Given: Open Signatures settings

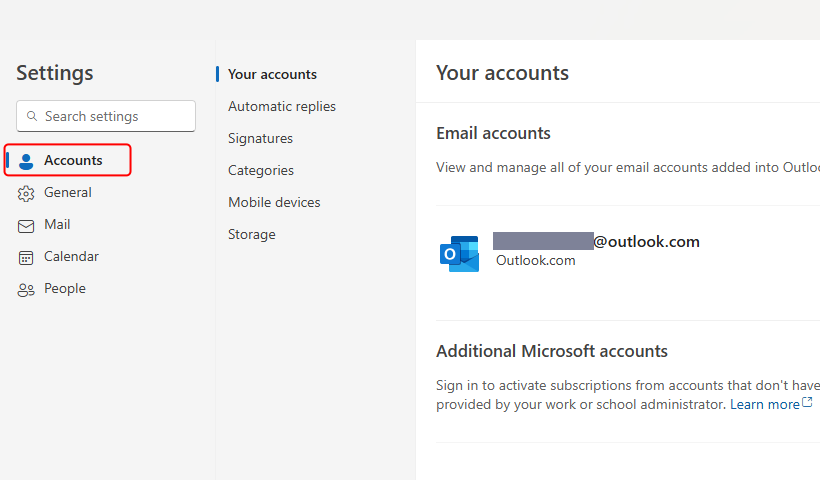Looking at the screenshot, I should [260, 138].
